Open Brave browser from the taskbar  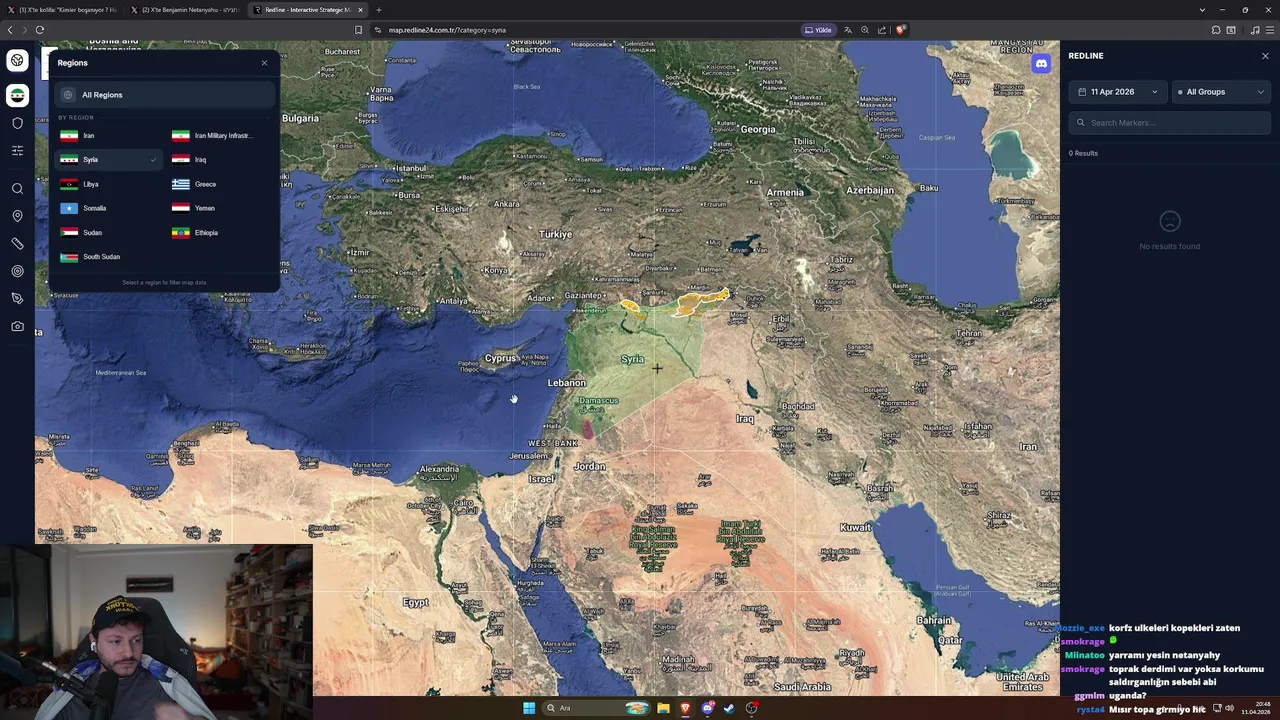click(685, 708)
